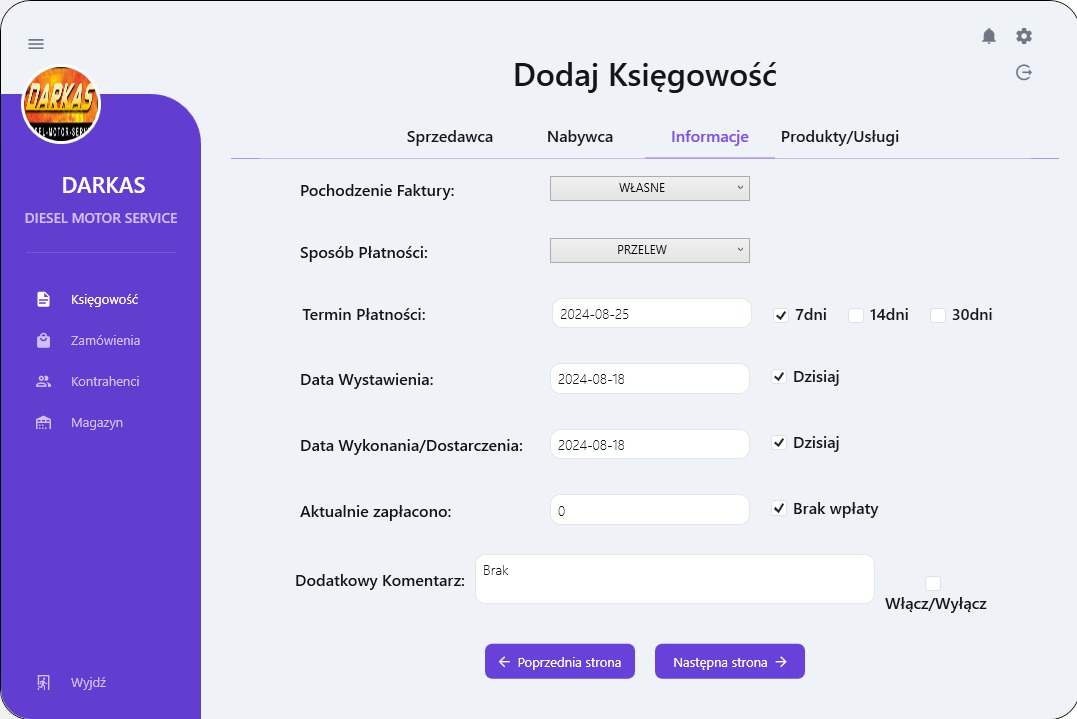
Task: Toggle the 7dni checkbox
Action: (x=780, y=315)
